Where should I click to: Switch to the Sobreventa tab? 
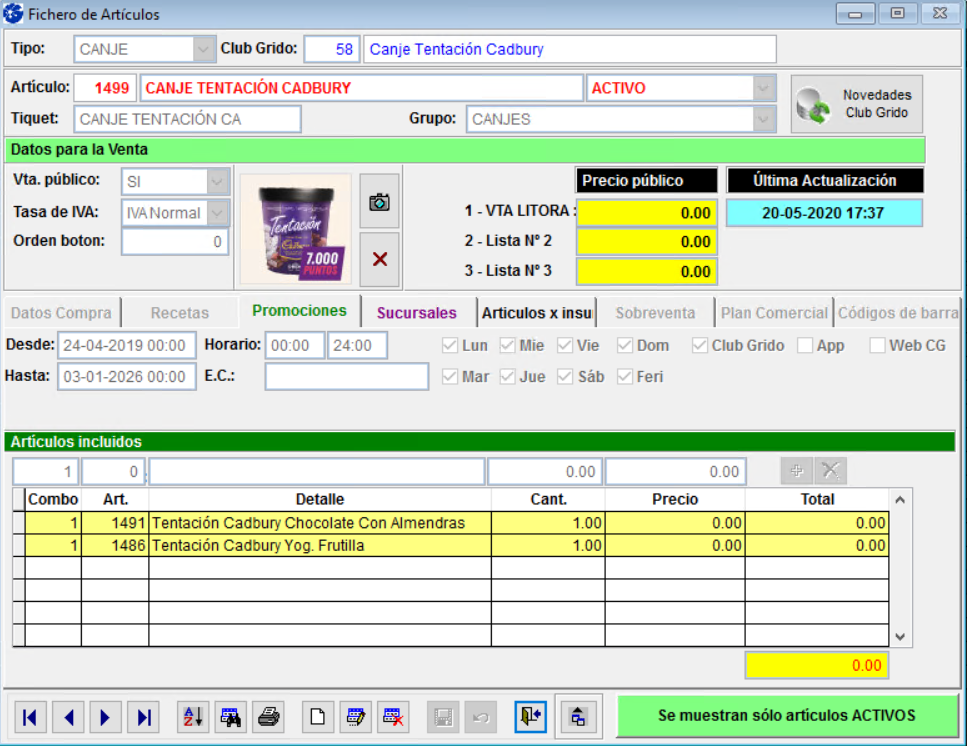point(655,313)
